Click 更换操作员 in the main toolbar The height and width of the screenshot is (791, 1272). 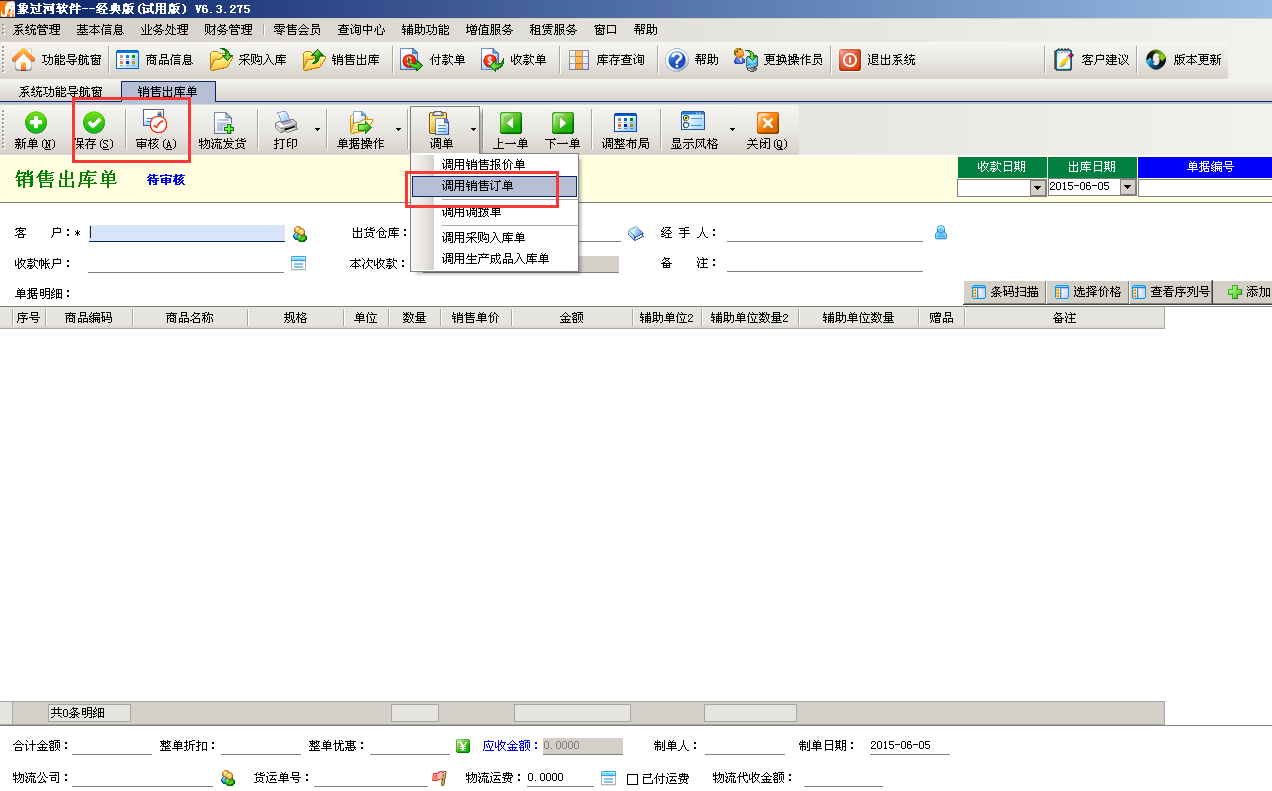778,60
